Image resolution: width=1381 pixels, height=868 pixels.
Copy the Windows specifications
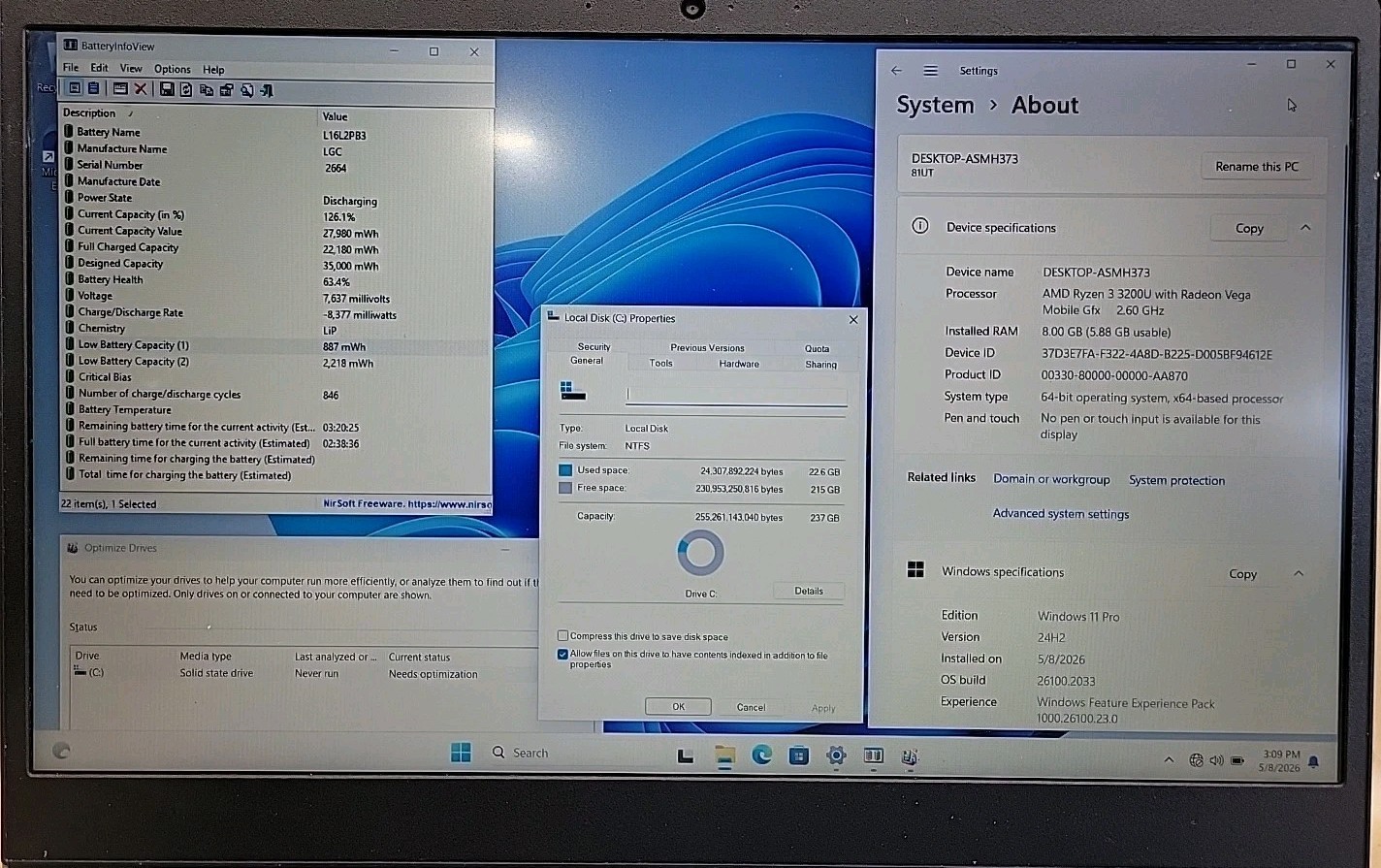[1242, 573]
